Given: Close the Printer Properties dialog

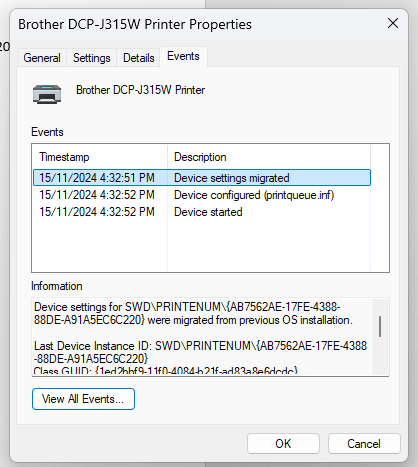Looking at the screenshot, I should tap(393, 23).
